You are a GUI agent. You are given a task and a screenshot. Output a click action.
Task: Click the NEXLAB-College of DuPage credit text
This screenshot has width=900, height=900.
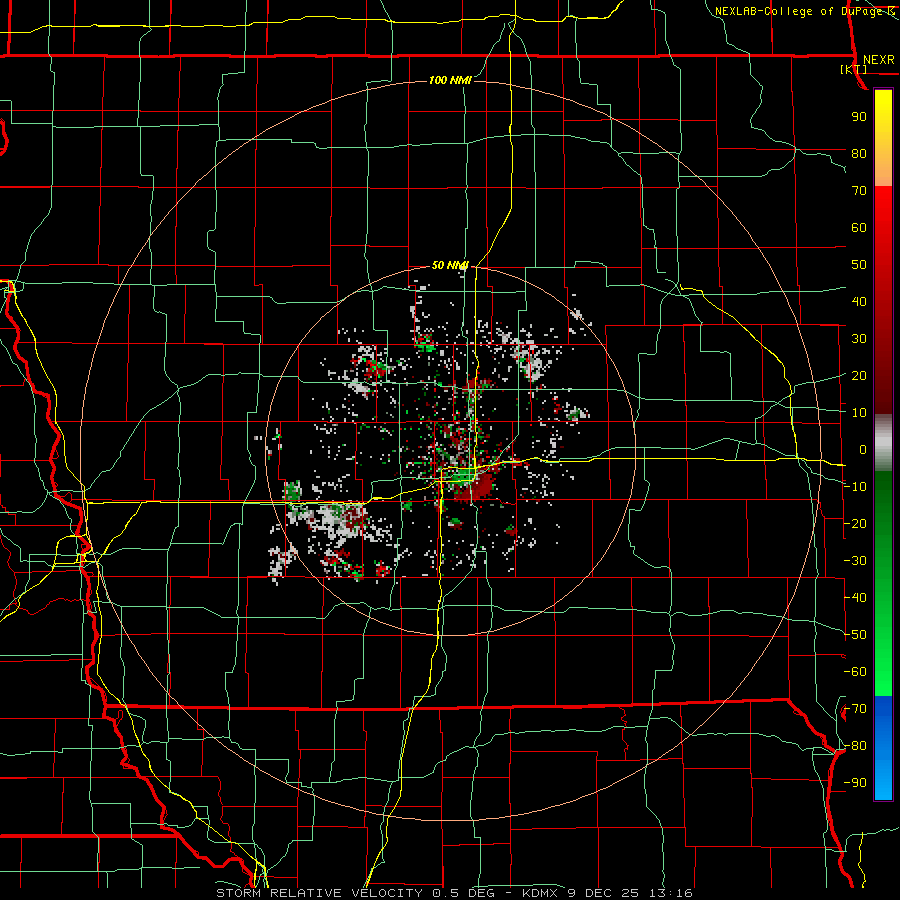click(x=801, y=11)
